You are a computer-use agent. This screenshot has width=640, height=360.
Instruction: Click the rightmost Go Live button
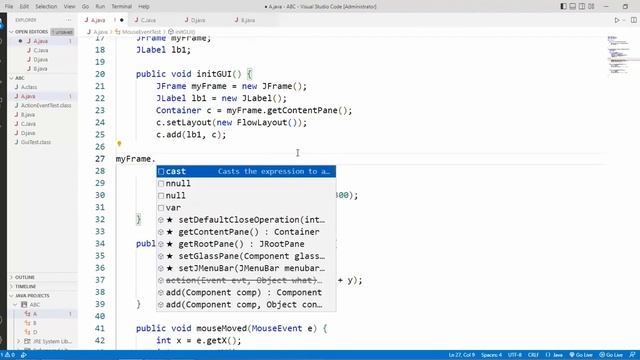pyautogui.click(x=611, y=355)
